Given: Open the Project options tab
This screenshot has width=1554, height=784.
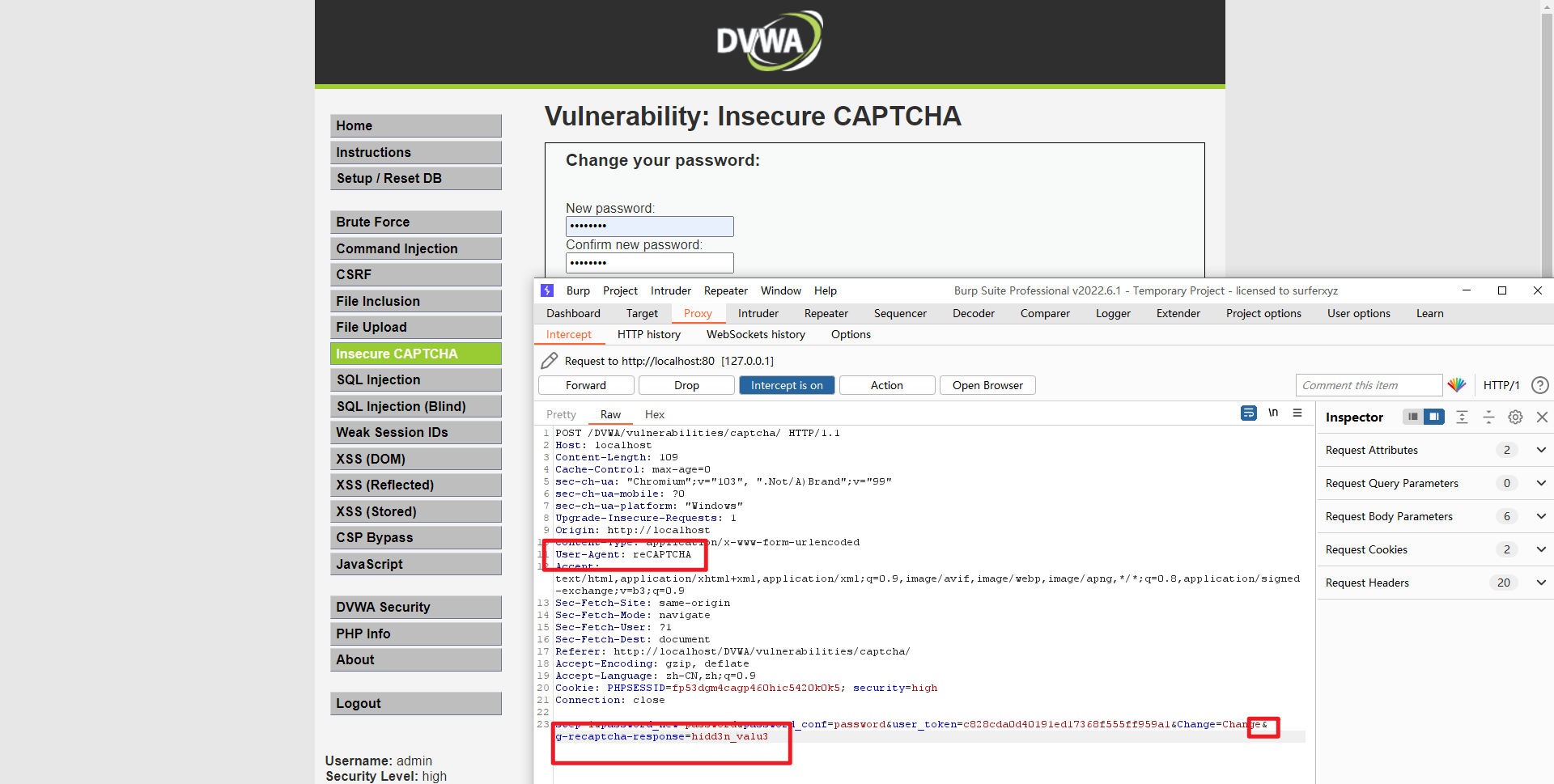Looking at the screenshot, I should pyautogui.click(x=1263, y=313).
